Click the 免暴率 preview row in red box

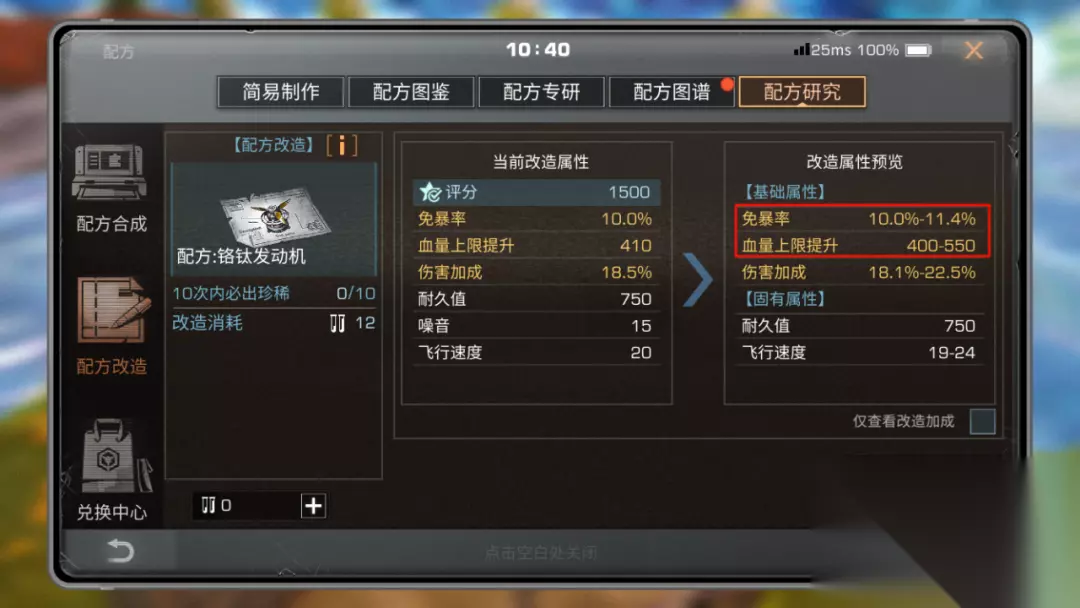859,219
